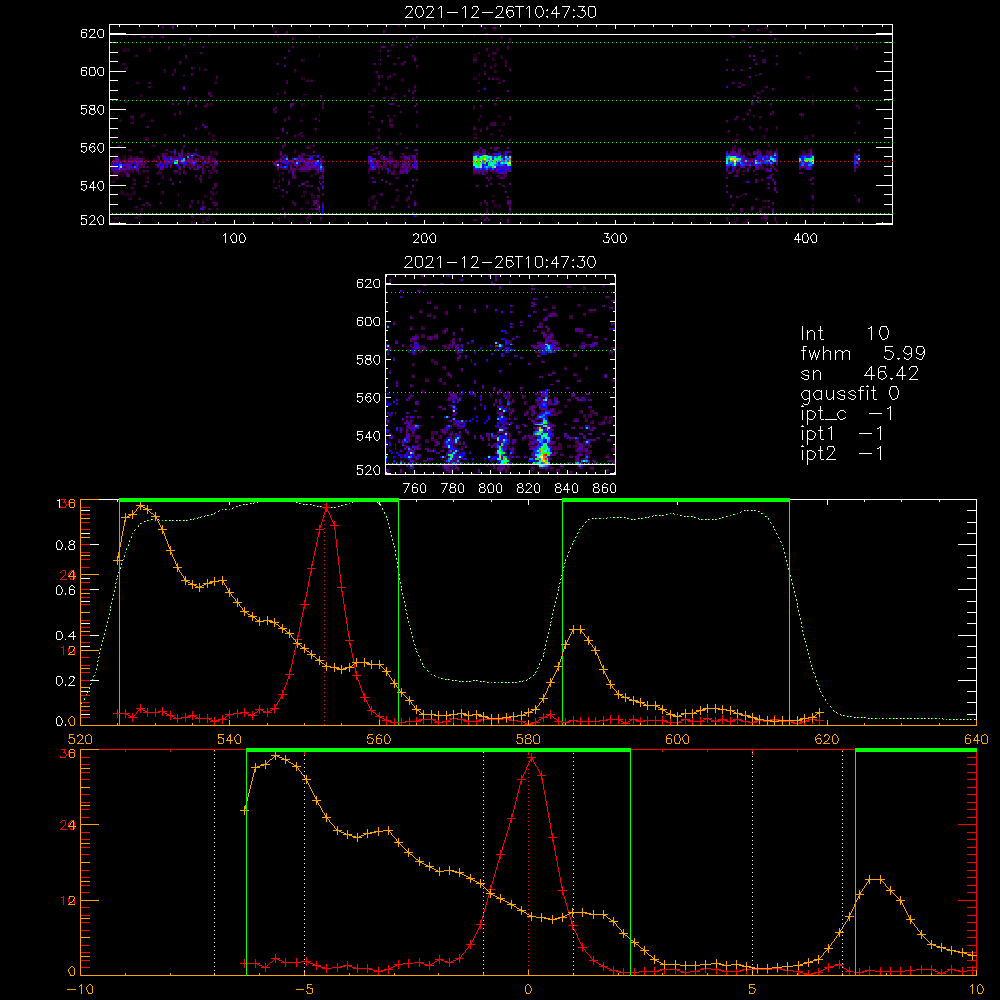This screenshot has height=1000, width=1000.
Task: Click x-axis label "780" under the zoomed image
Action: point(453,489)
